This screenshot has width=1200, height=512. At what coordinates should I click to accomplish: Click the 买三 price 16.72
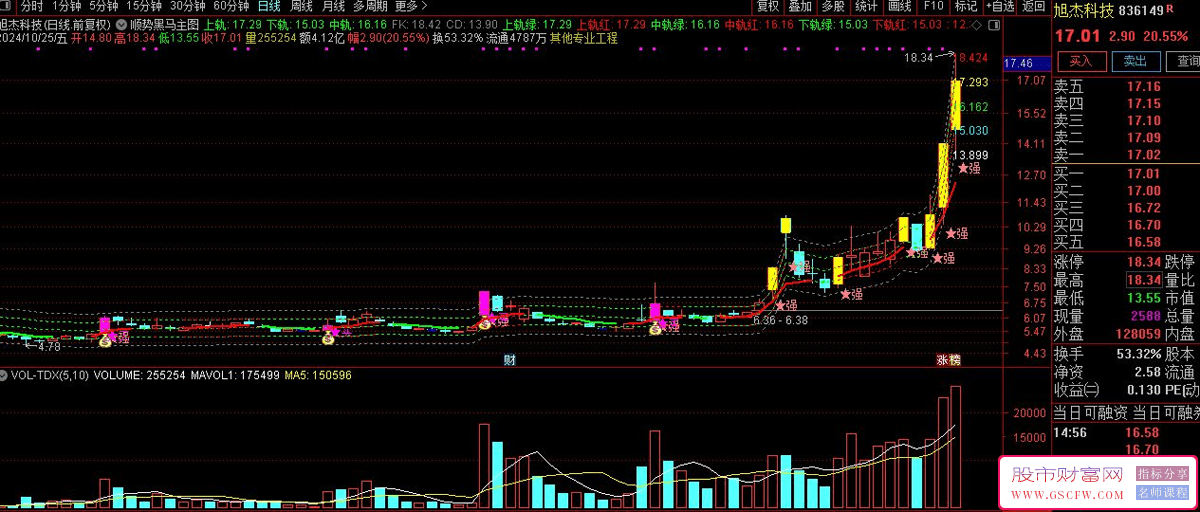[1143, 208]
